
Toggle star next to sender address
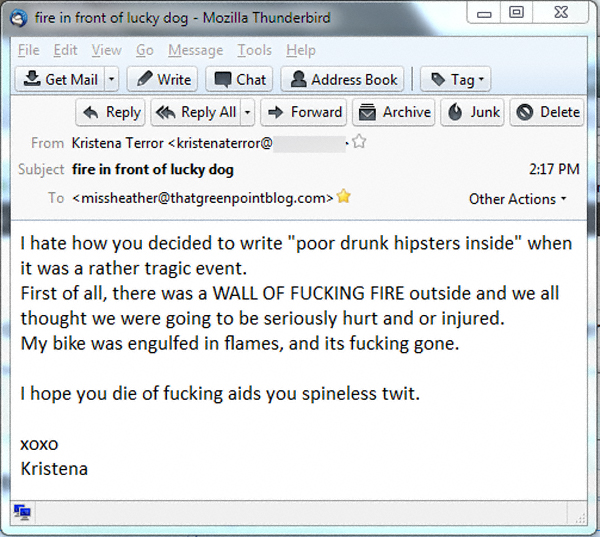pyautogui.click(x=359, y=142)
